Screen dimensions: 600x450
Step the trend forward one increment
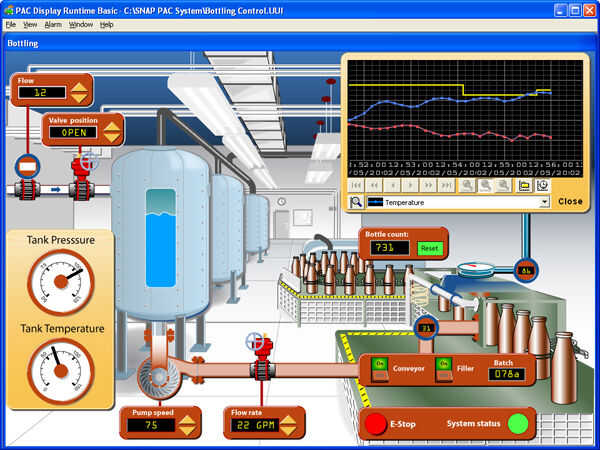click(x=410, y=185)
